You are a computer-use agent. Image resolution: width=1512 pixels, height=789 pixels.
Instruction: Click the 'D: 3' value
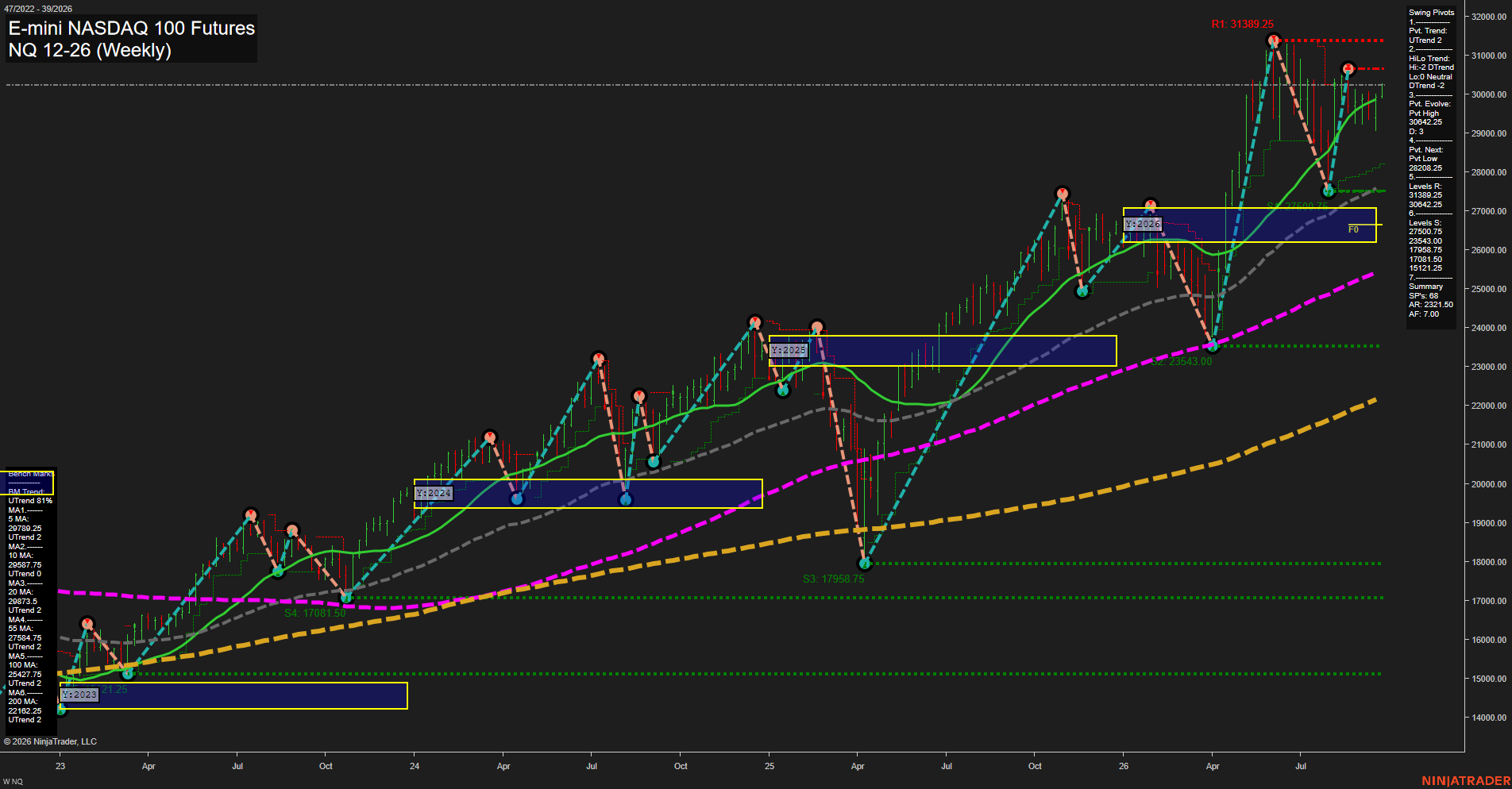1417,132
